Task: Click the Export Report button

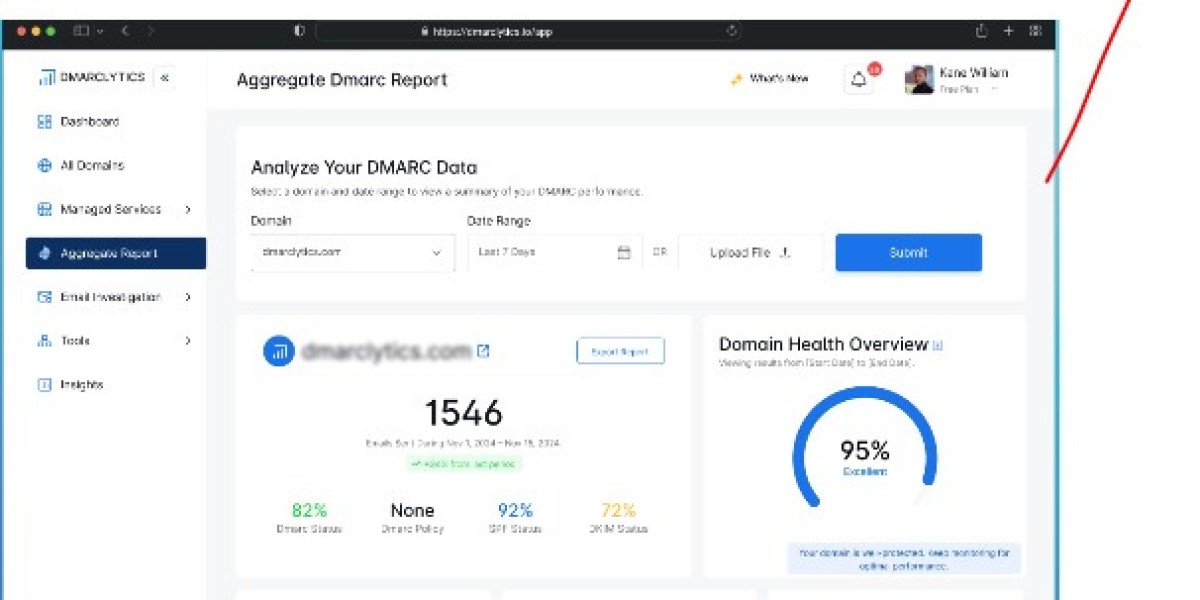Action: 620,351
